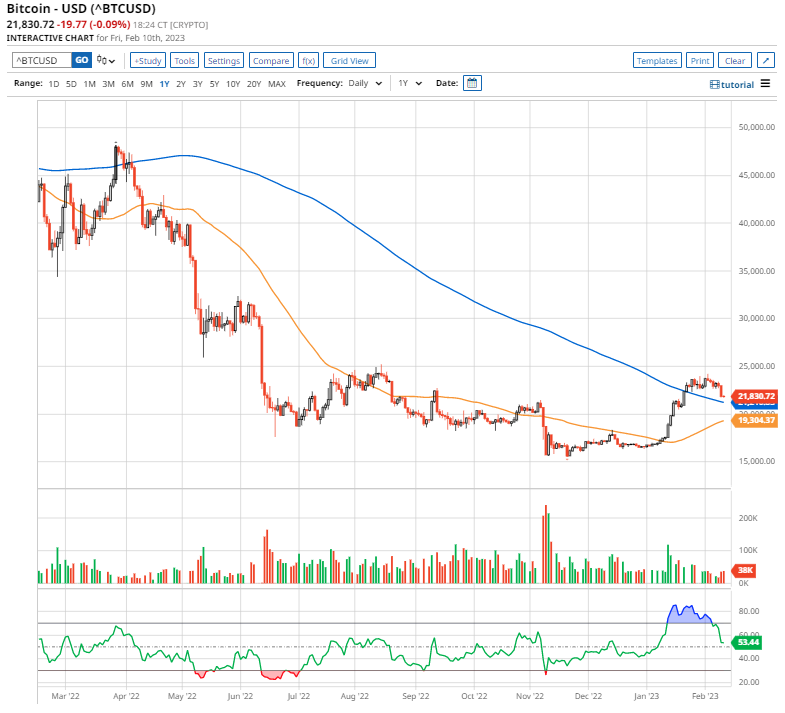Screen dimensions: 785x713
Task: Open the date picker calendar icon
Action: pos(472,83)
